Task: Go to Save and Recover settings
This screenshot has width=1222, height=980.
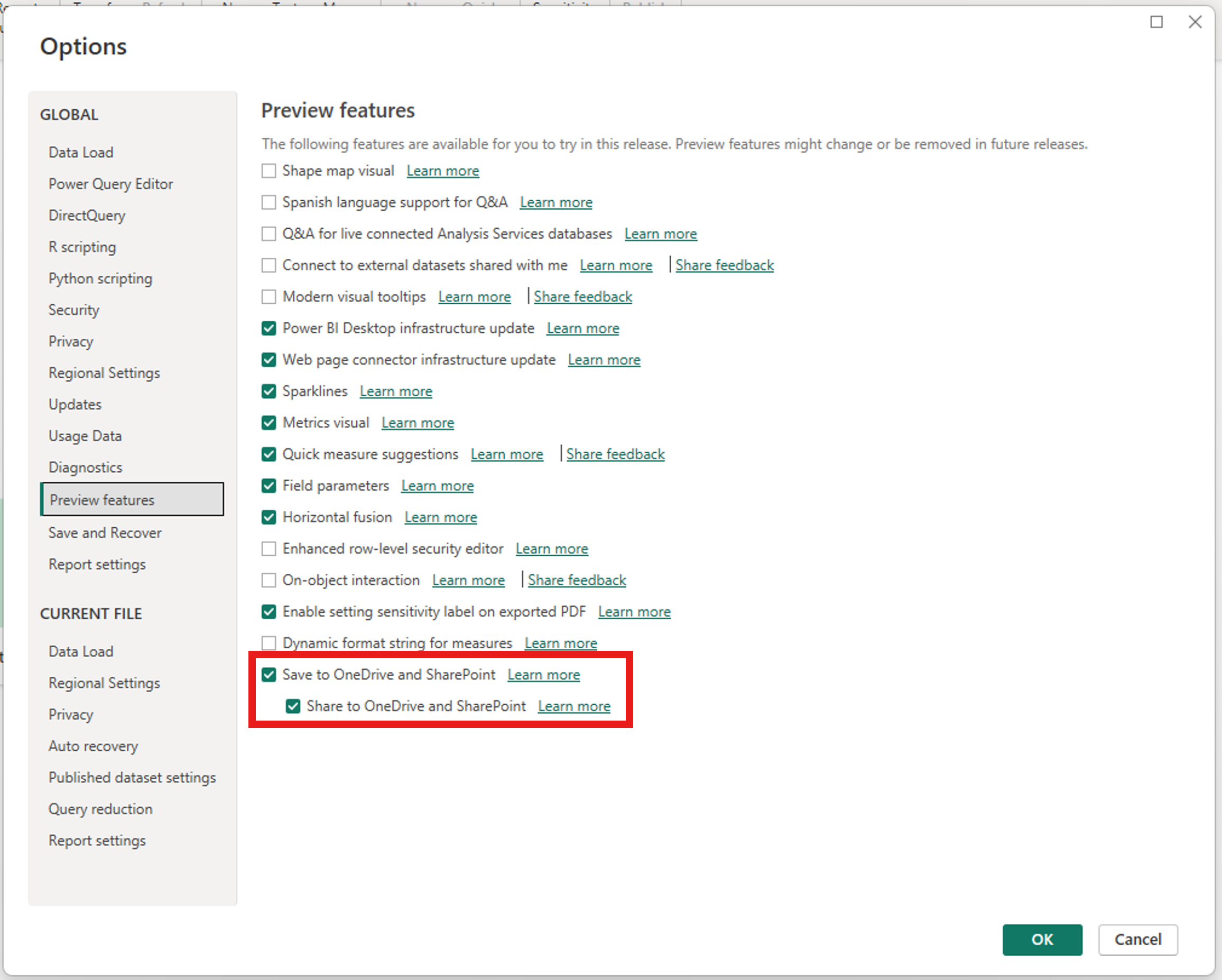Action: (105, 533)
